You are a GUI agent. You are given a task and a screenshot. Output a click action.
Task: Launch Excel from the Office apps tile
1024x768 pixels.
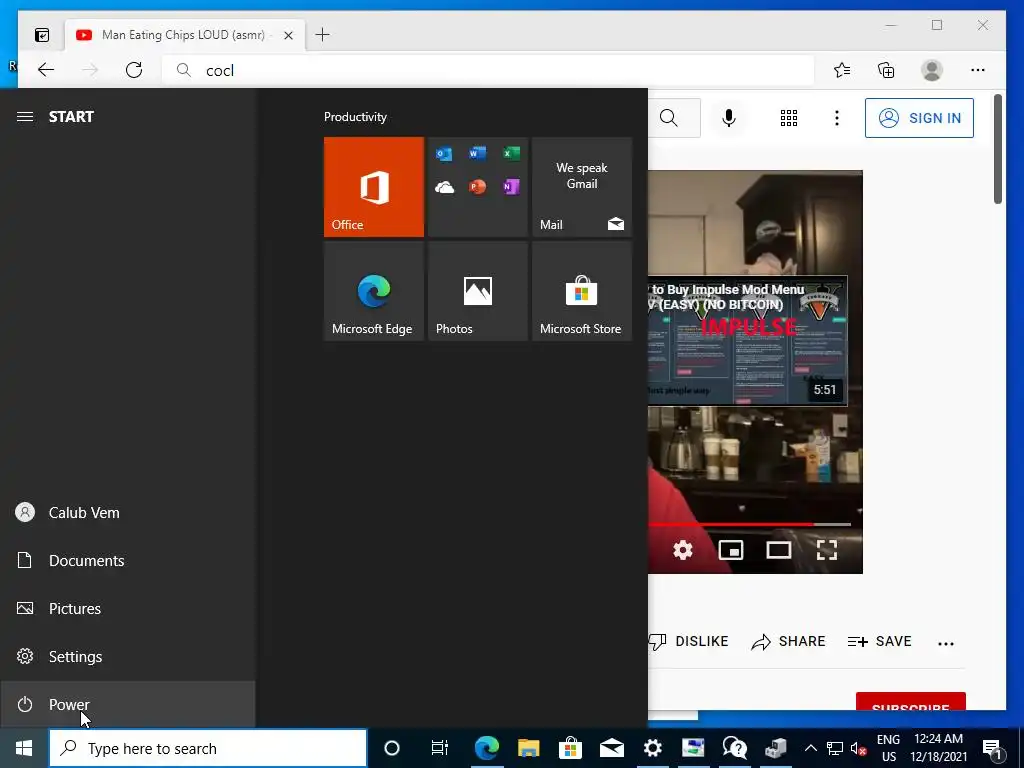pyautogui.click(x=511, y=153)
